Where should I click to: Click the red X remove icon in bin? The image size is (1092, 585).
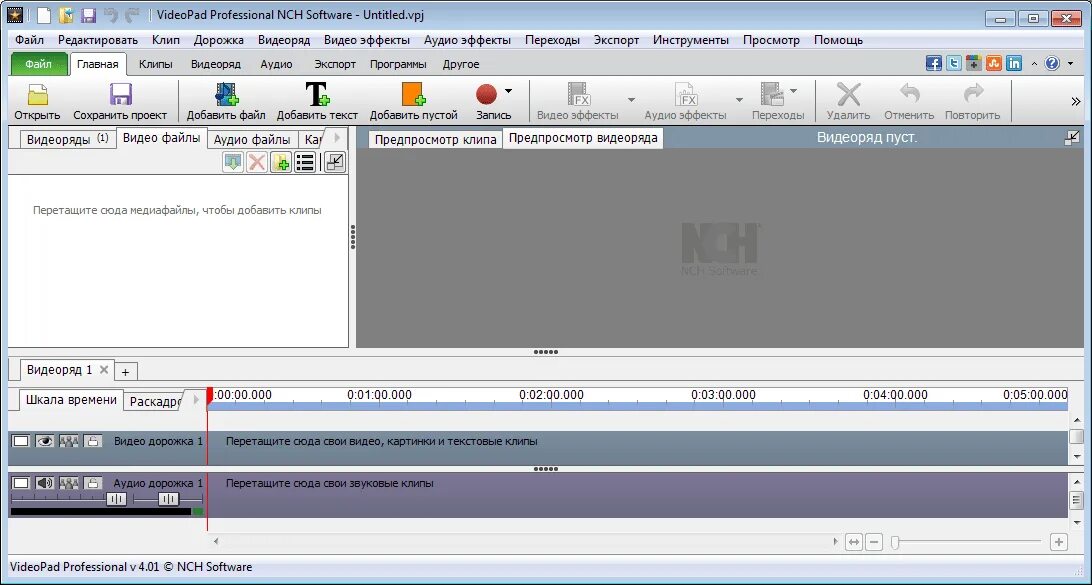pyautogui.click(x=257, y=162)
